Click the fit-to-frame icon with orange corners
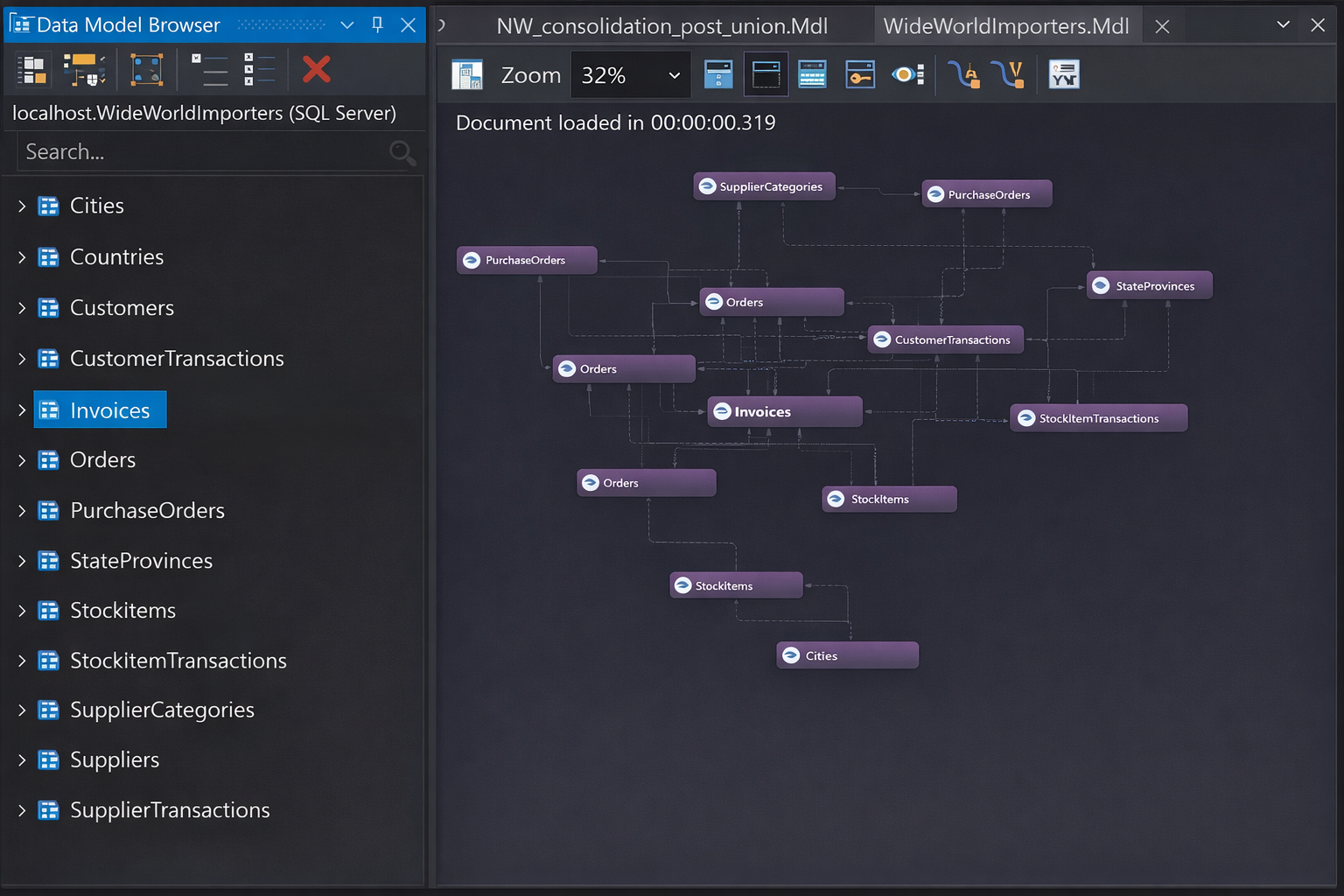Image resolution: width=1344 pixels, height=896 pixels. [146, 70]
